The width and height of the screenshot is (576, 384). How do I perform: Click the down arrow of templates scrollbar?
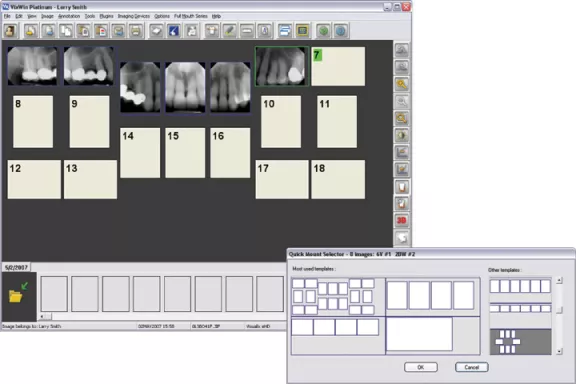(559, 351)
